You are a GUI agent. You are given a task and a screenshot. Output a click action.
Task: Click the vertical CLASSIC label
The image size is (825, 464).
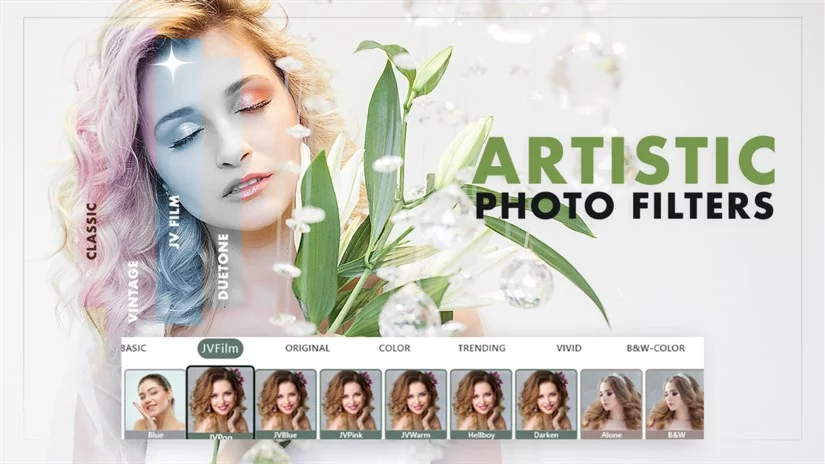pyautogui.click(x=92, y=231)
